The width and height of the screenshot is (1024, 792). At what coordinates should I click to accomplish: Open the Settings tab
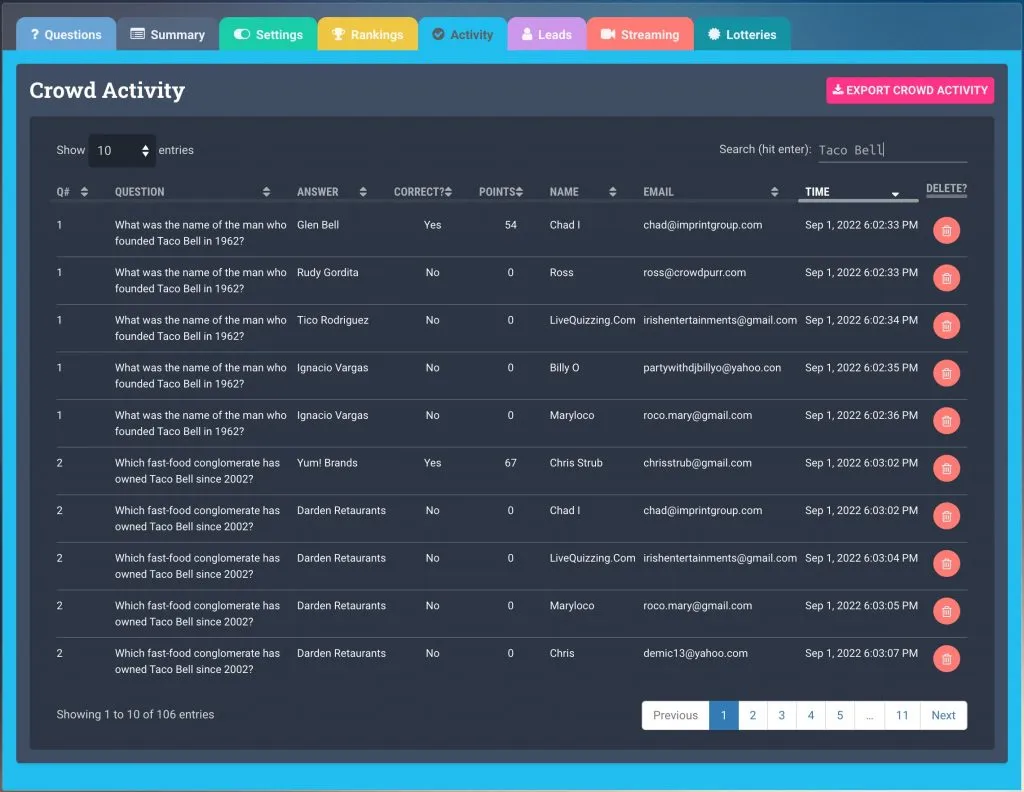point(268,35)
